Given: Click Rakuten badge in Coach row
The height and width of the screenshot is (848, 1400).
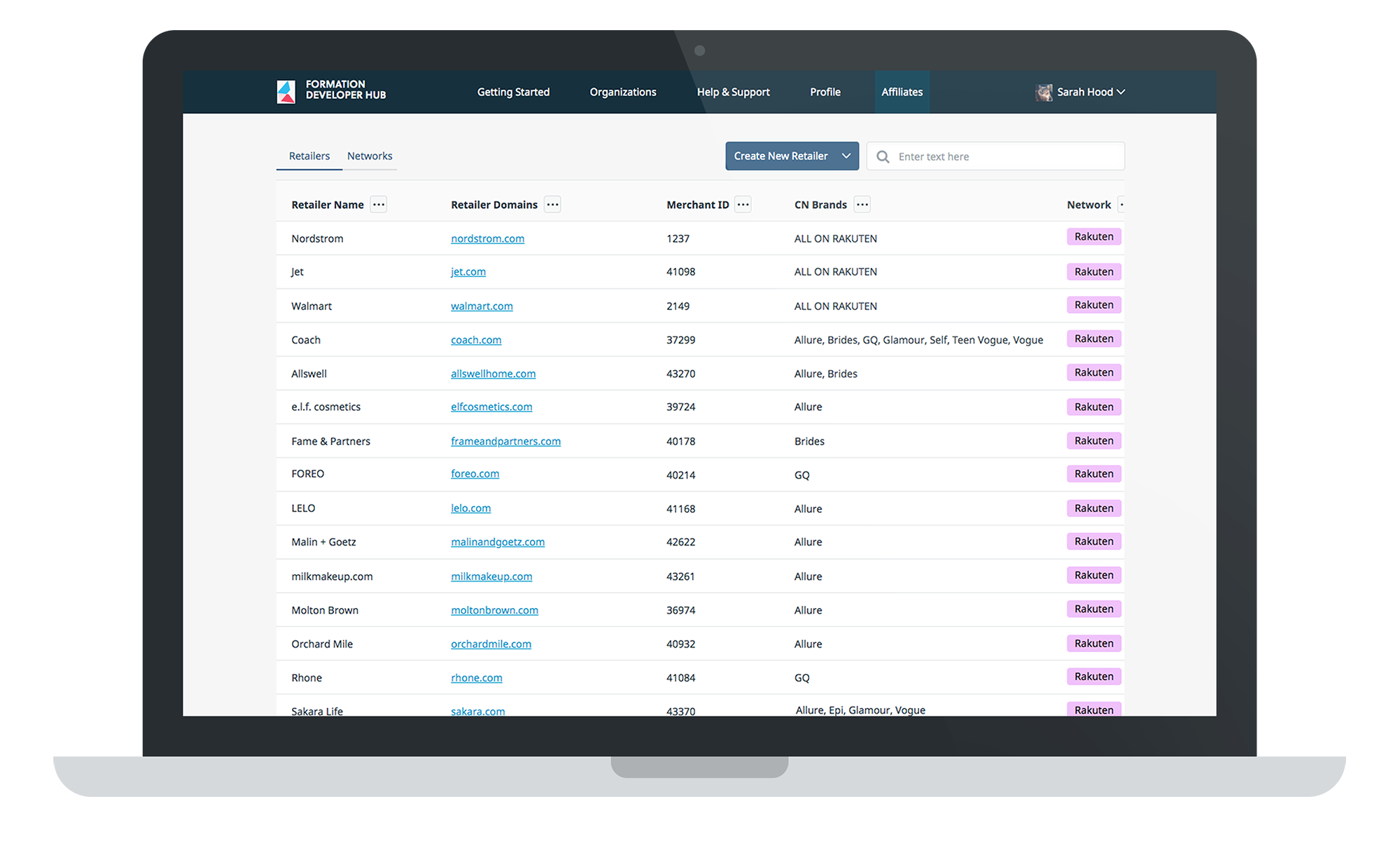Looking at the screenshot, I should click(1094, 339).
